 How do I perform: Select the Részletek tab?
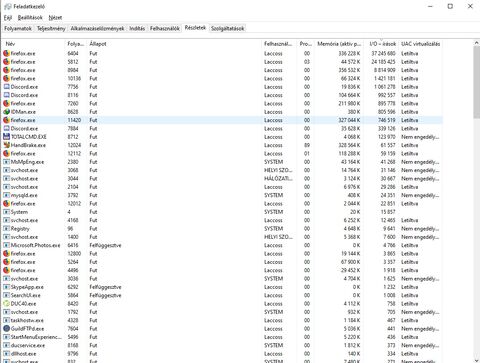tap(195, 28)
